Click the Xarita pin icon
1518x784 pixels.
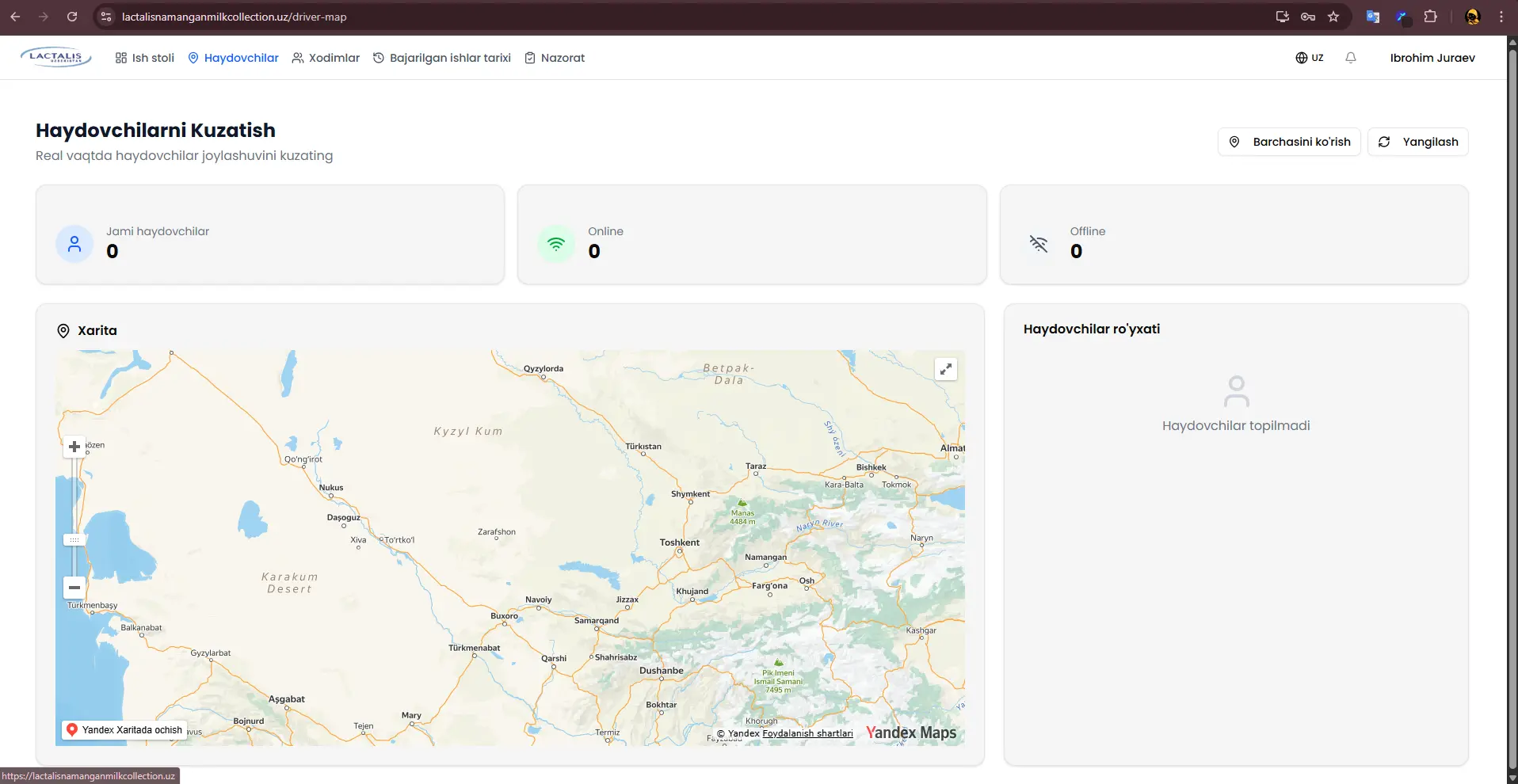(63, 331)
